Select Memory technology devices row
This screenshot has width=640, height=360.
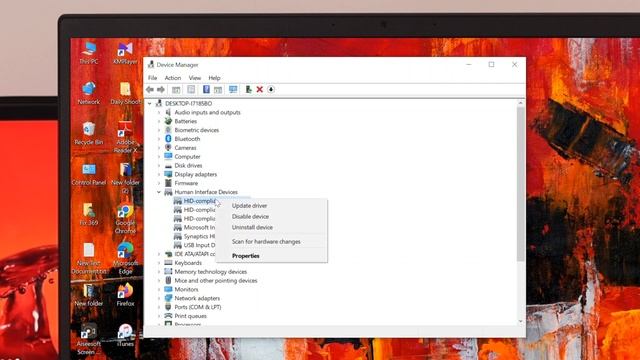pos(205,272)
